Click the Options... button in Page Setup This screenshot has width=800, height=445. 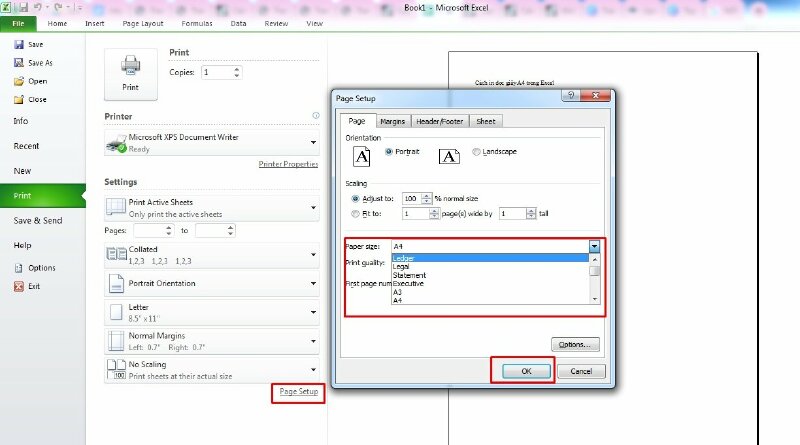(575, 344)
